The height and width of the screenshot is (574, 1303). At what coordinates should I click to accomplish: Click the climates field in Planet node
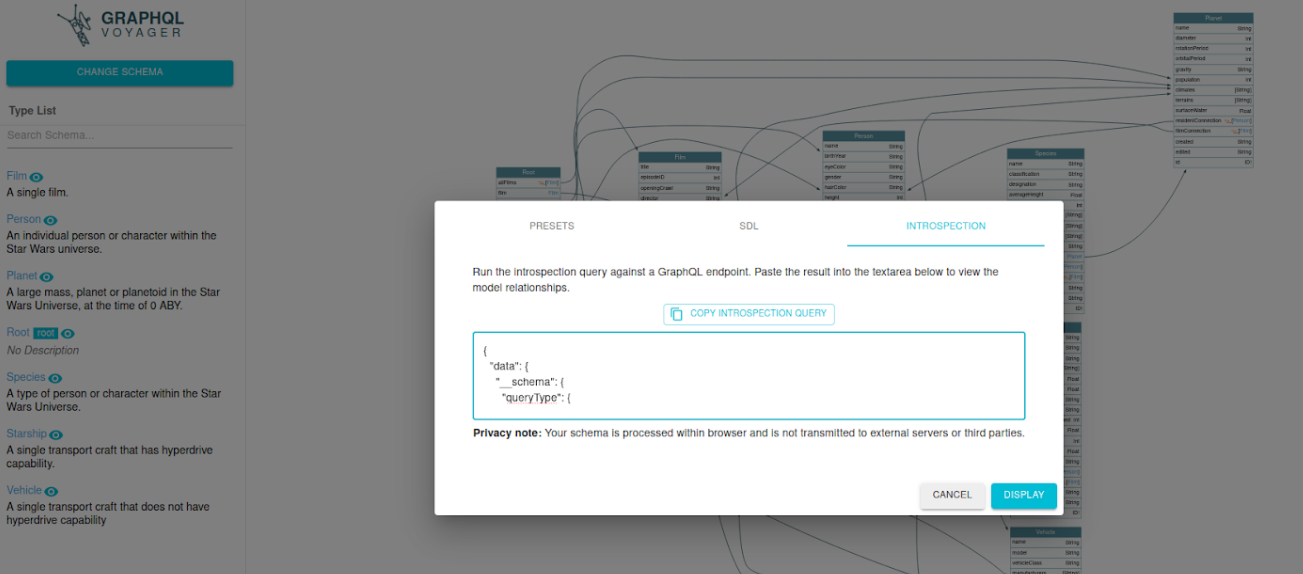(x=1213, y=90)
